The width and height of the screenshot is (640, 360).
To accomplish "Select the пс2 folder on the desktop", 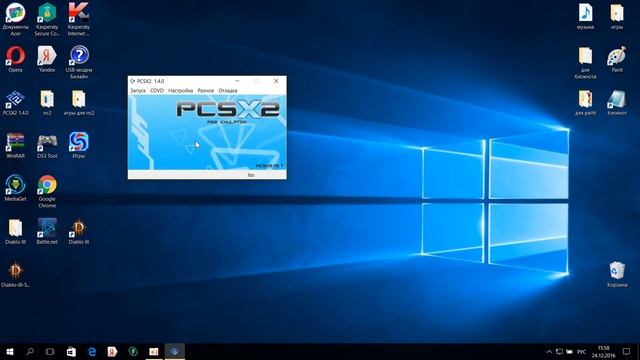I will point(47,103).
